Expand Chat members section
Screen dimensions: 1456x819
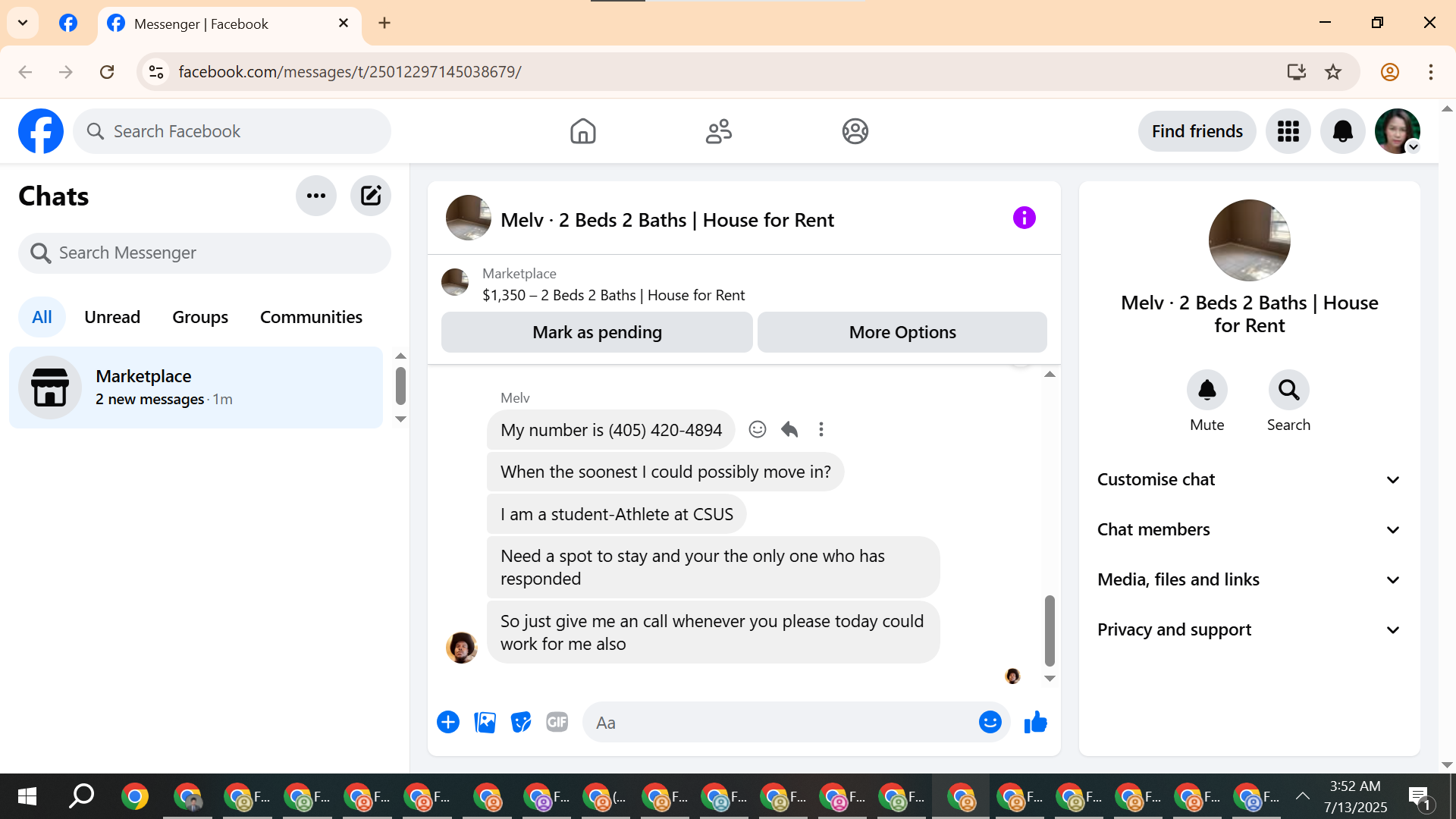[x=1249, y=529]
